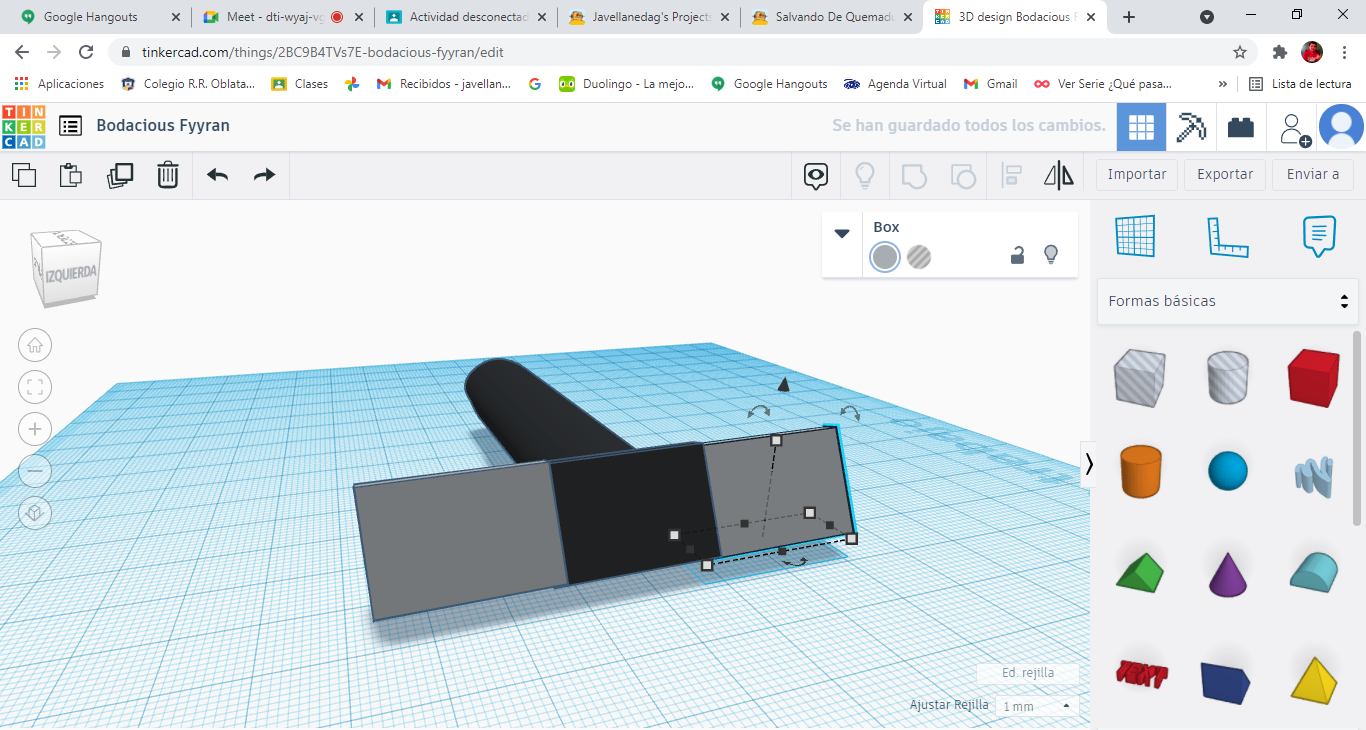Click the Enviar a button
The width and height of the screenshot is (1366, 730).
click(x=1313, y=174)
